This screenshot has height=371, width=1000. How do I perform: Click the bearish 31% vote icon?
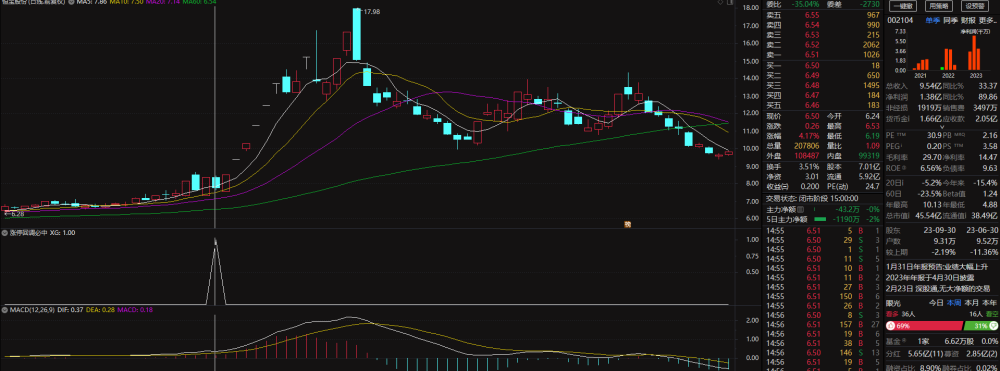(x=993, y=326)
